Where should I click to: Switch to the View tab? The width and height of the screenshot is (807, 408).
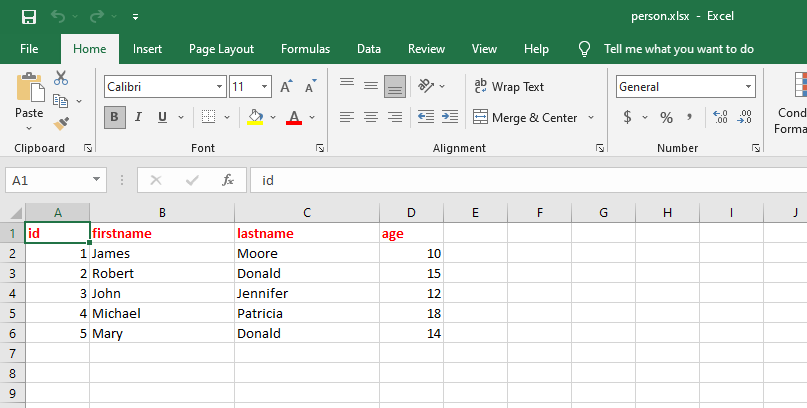[x=484, y=49]
